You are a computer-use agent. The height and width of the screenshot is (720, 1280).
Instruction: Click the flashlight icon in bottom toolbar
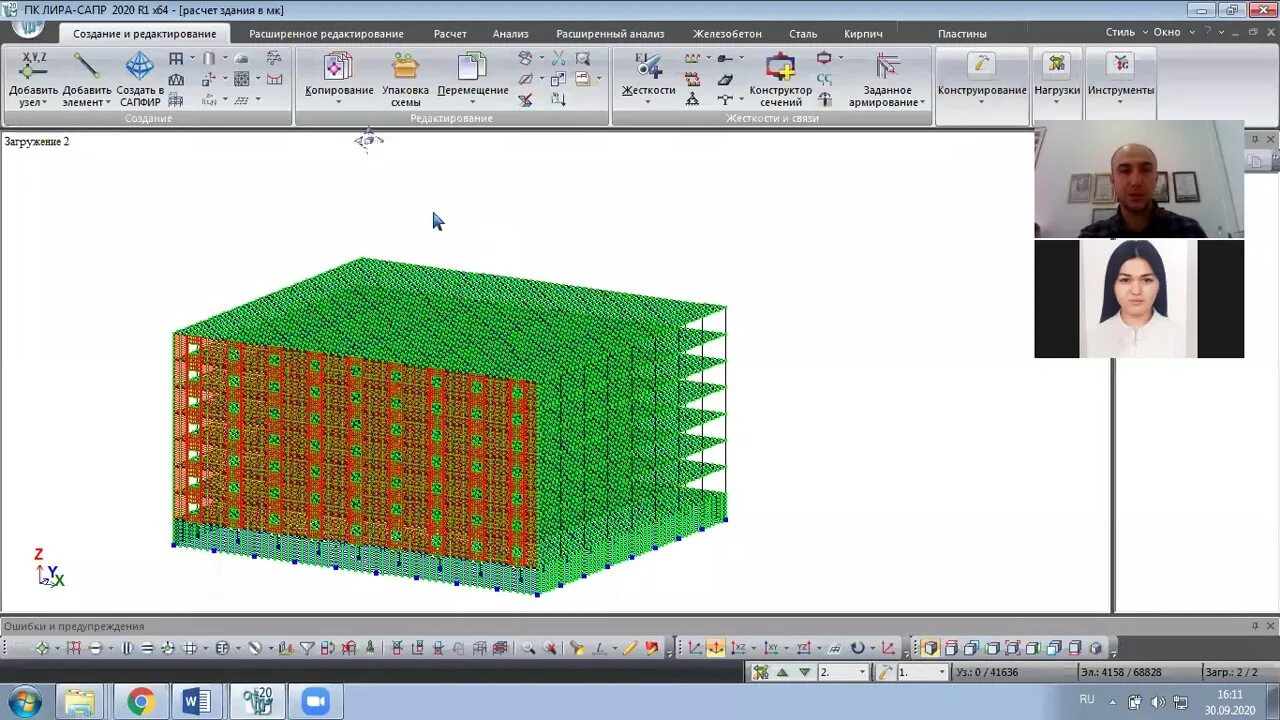tap(577, 648)
